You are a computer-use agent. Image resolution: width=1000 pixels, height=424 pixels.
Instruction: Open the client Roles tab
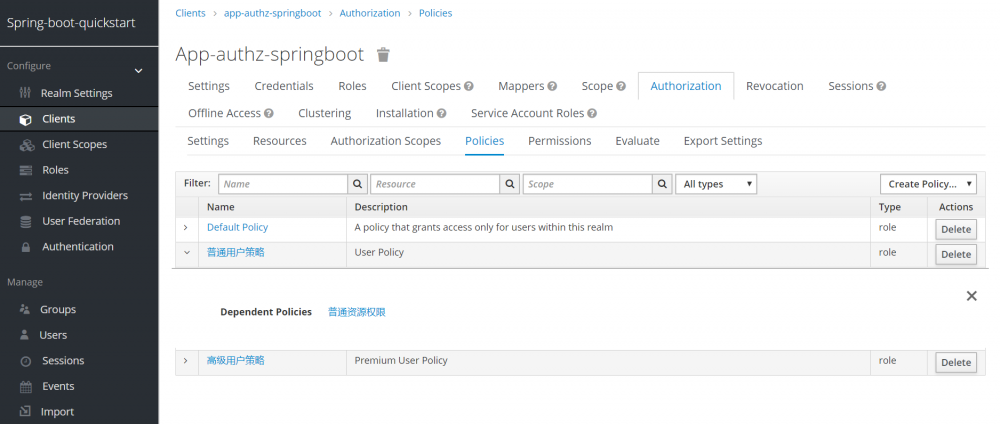(352, 86)
